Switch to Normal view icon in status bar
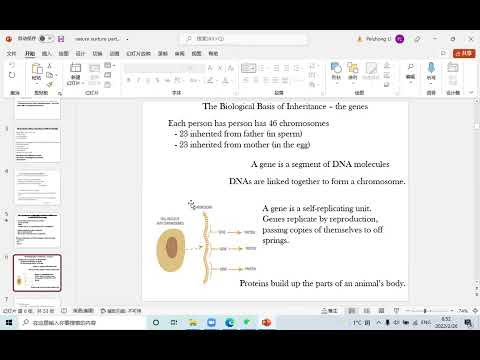Screen dimensions: 480x360 (351, 311)
